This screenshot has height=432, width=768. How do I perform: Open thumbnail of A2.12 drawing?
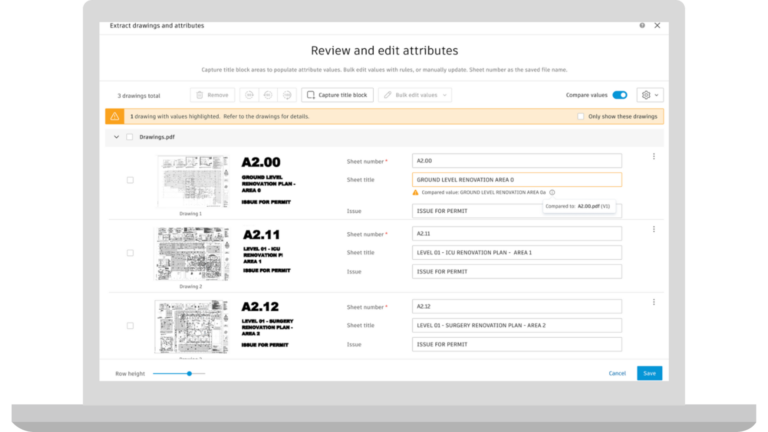point(192,327)
